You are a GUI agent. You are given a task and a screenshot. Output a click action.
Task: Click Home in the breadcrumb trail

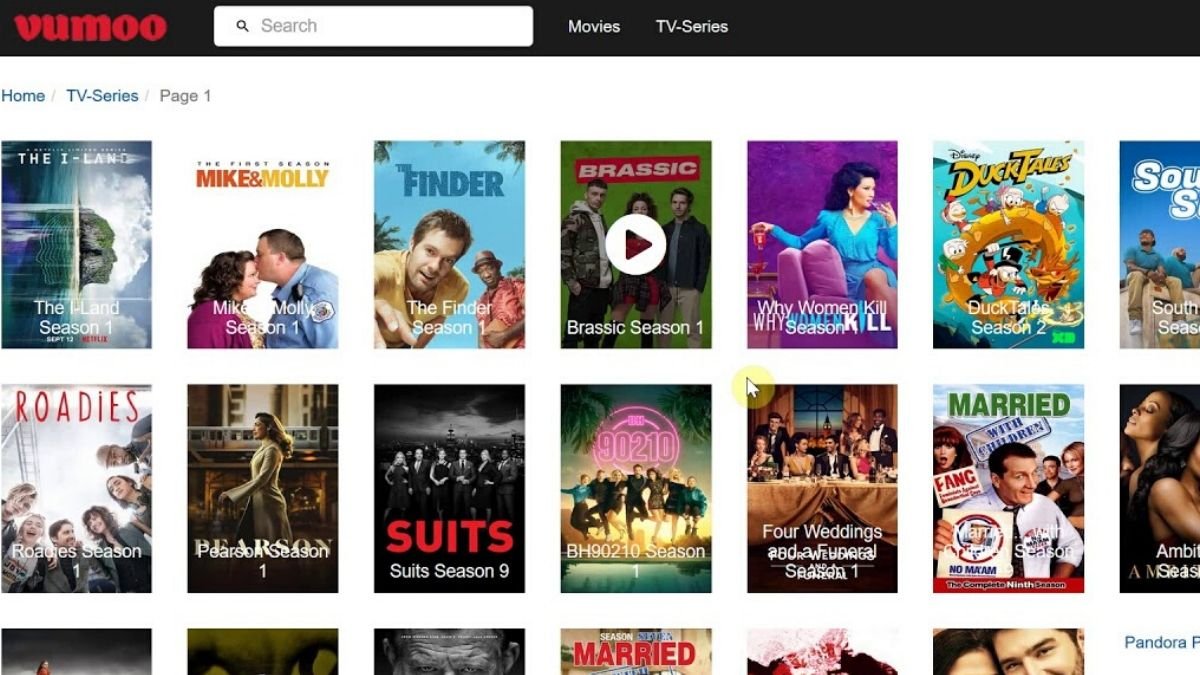point(23,95)
